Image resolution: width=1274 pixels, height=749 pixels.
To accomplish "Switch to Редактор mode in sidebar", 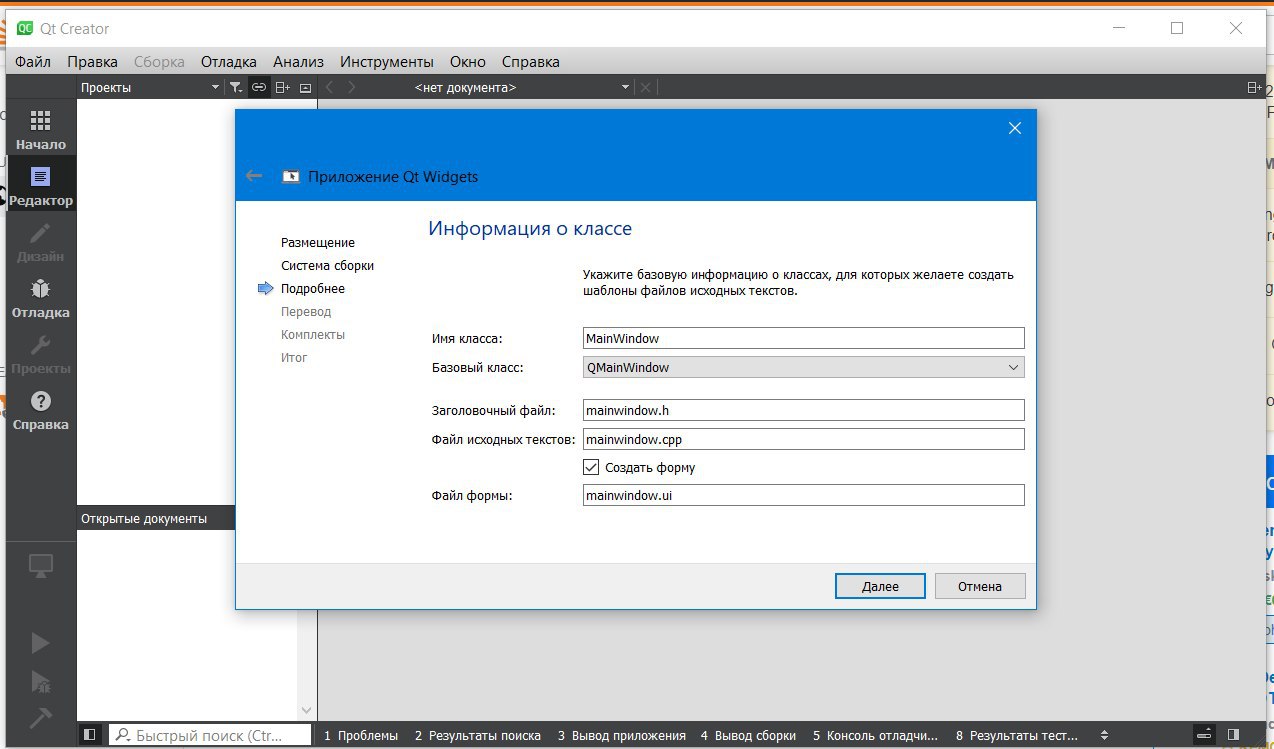I will click(40, 186).
